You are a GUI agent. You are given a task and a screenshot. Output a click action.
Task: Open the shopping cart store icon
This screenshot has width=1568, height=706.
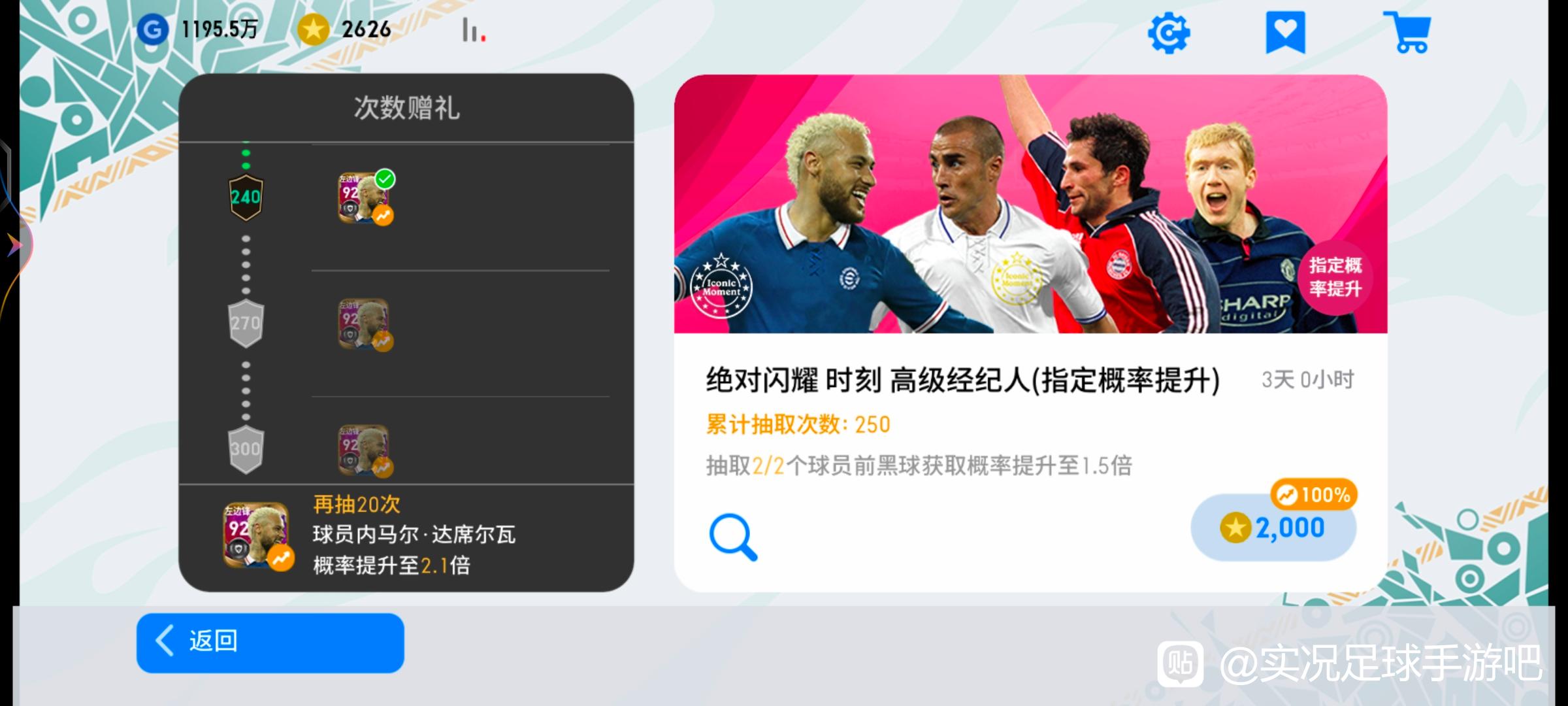click(1407, 33)
